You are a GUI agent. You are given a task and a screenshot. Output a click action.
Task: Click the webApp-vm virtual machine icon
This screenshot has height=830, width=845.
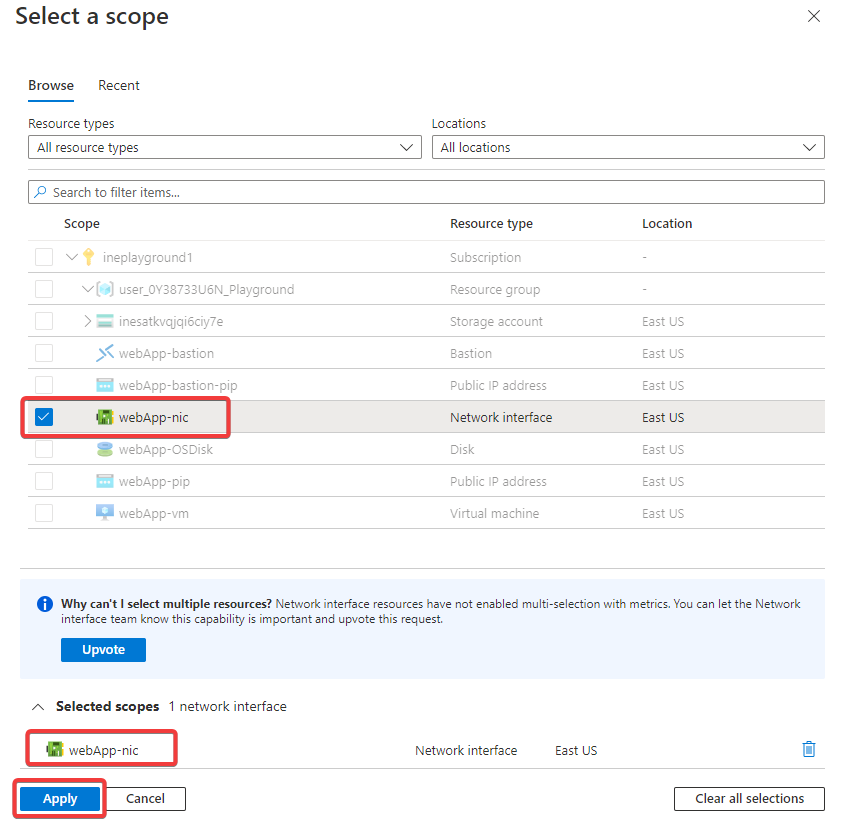pos(104,513)
